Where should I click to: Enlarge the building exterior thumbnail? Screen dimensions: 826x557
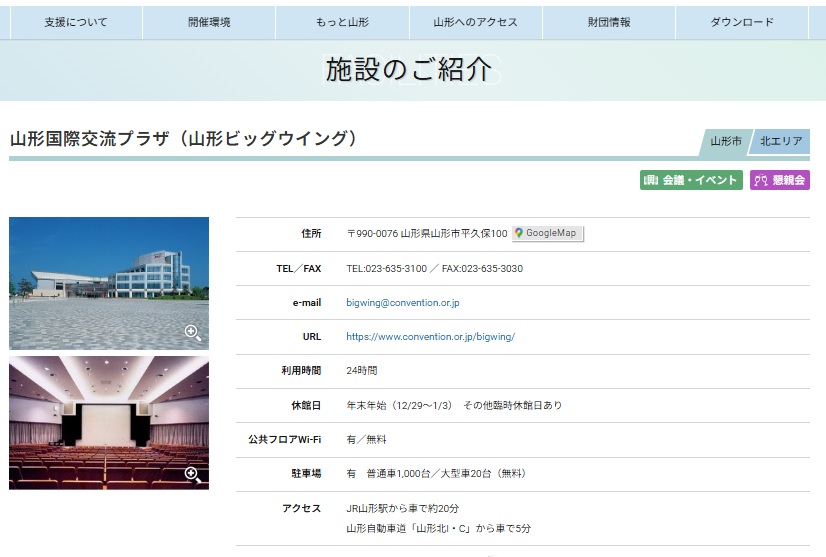click(x=108, y=282)
